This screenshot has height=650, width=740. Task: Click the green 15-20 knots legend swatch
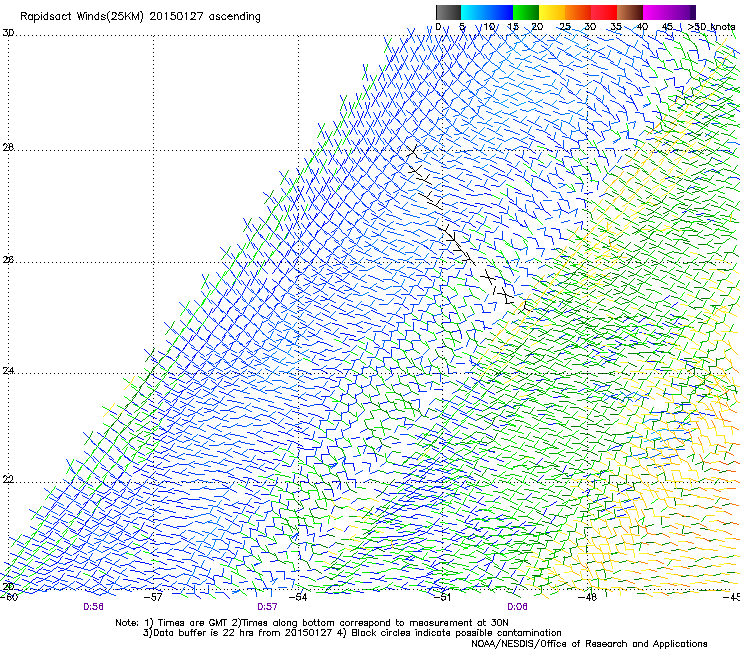(x=526, y=12)
